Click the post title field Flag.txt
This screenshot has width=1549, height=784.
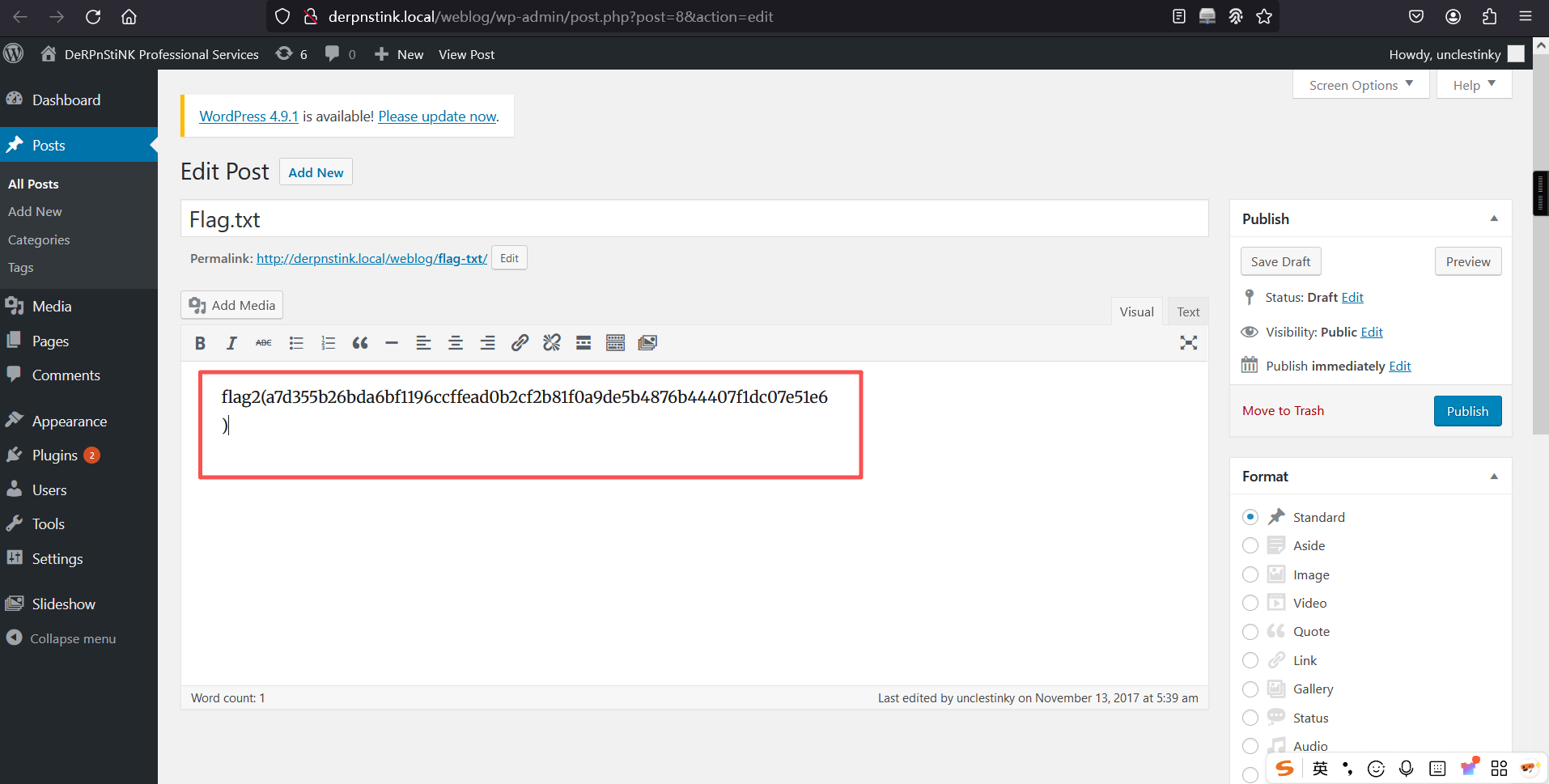[694, 219]
